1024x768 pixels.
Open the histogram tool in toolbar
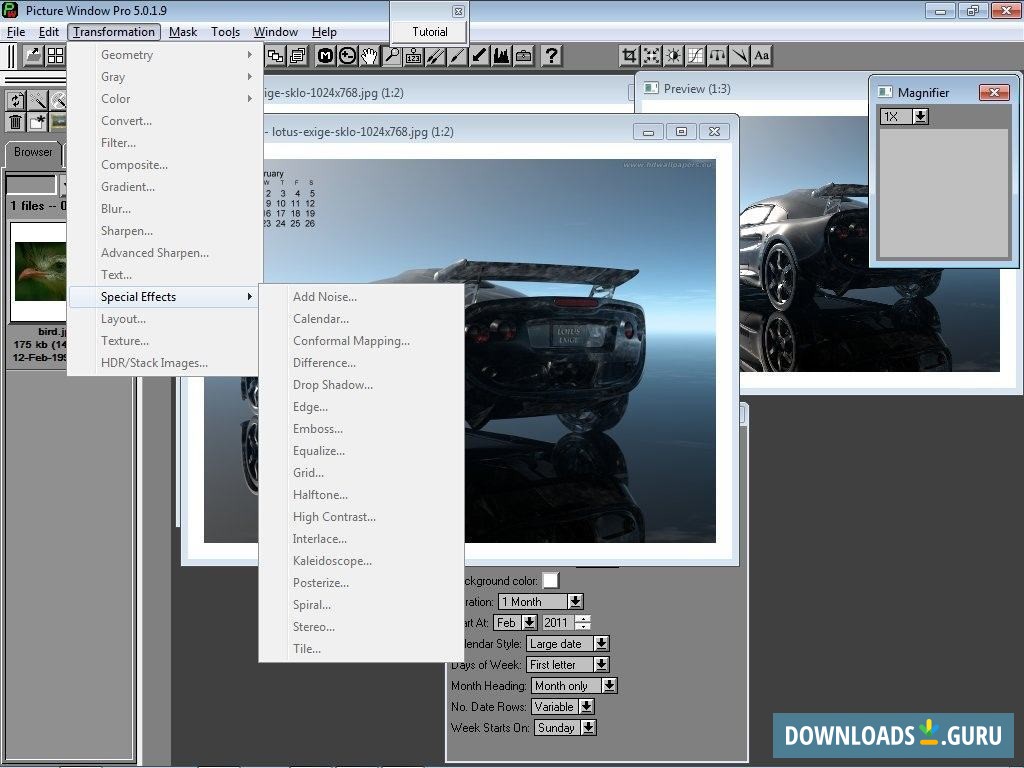click(501, 56)
